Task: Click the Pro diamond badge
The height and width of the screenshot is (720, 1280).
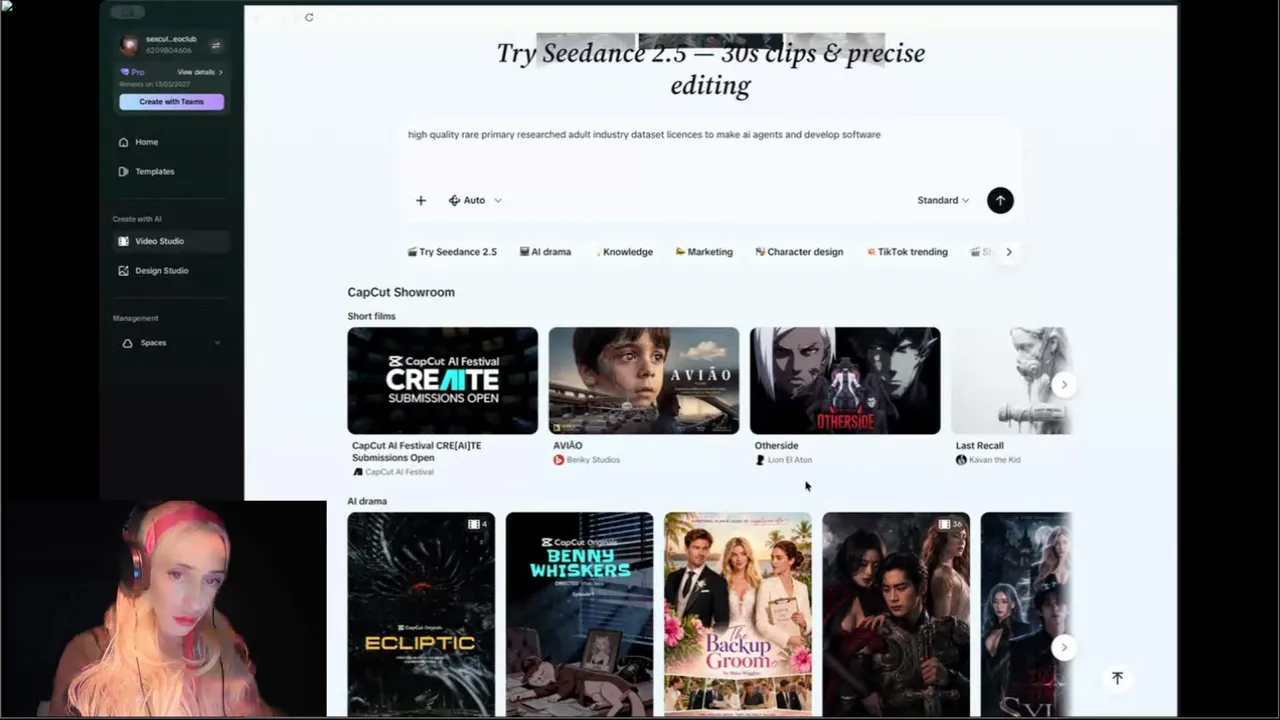Action: [132, 72]
